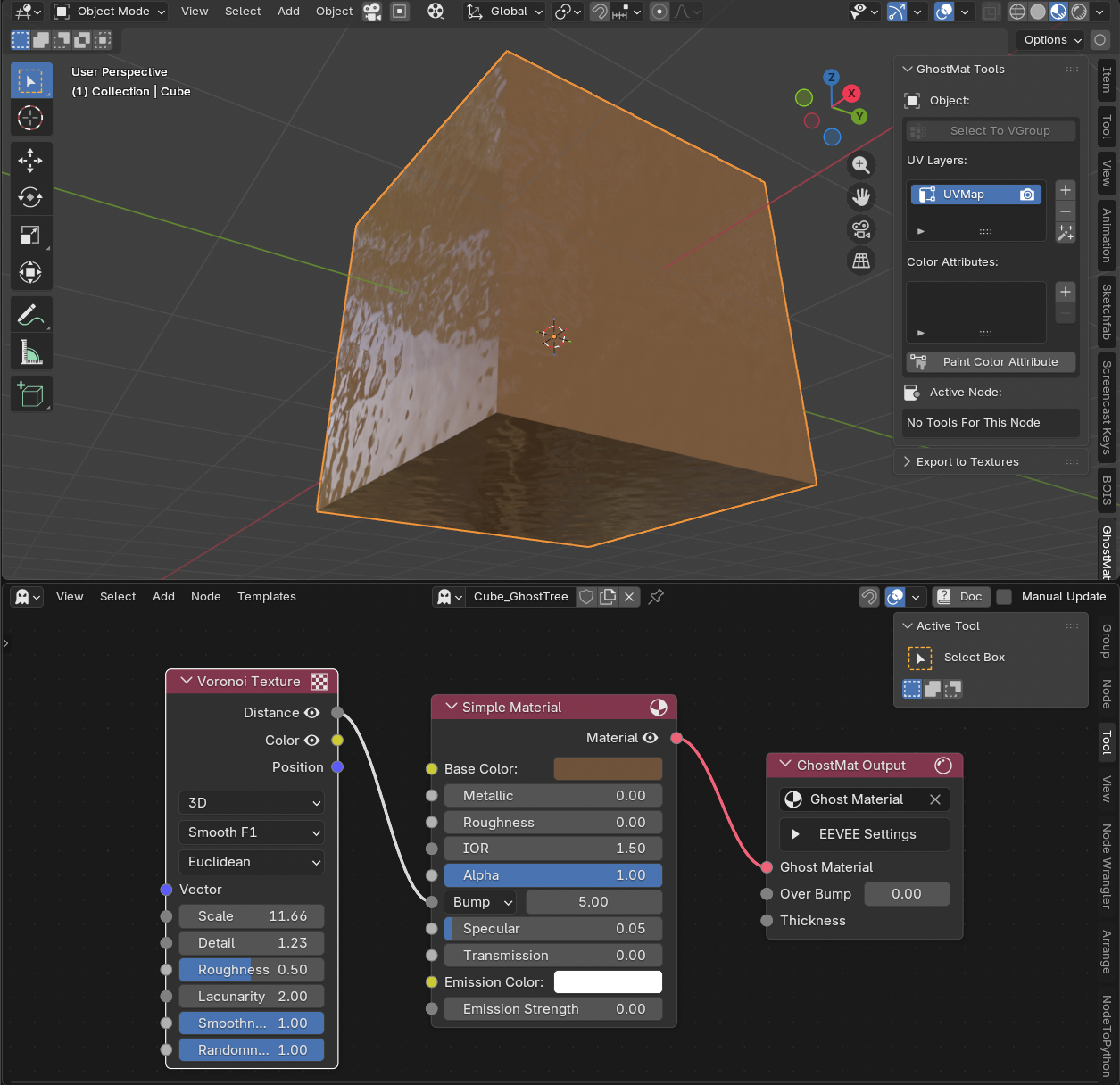Image resolution: width=1120 pixels, height=1085 pixels.
Task: Click the viewport zoom magnifier icon
Action: pos(861,165)
